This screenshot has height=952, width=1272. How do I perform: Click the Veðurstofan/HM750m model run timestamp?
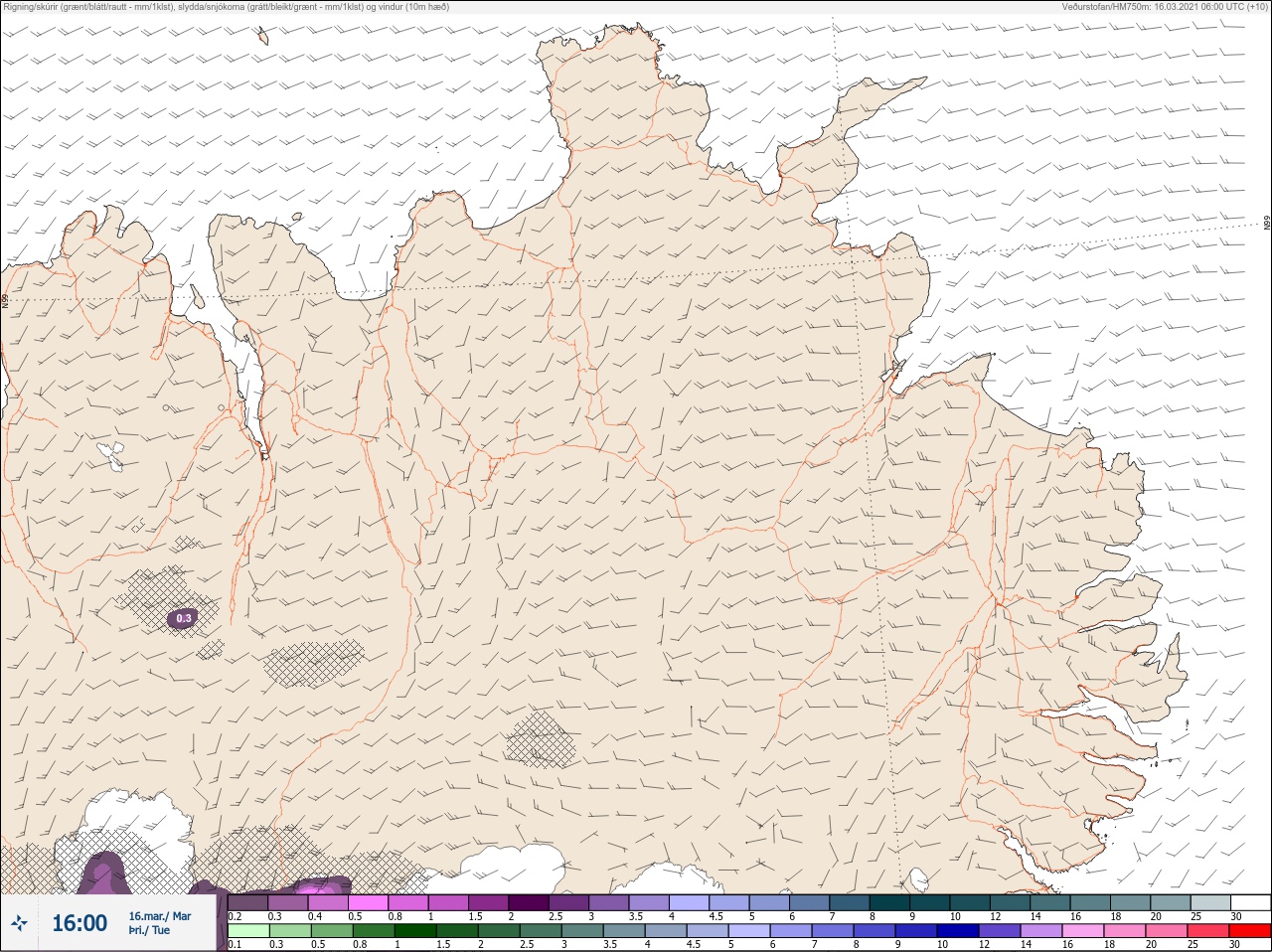[x=1166, y=7]
